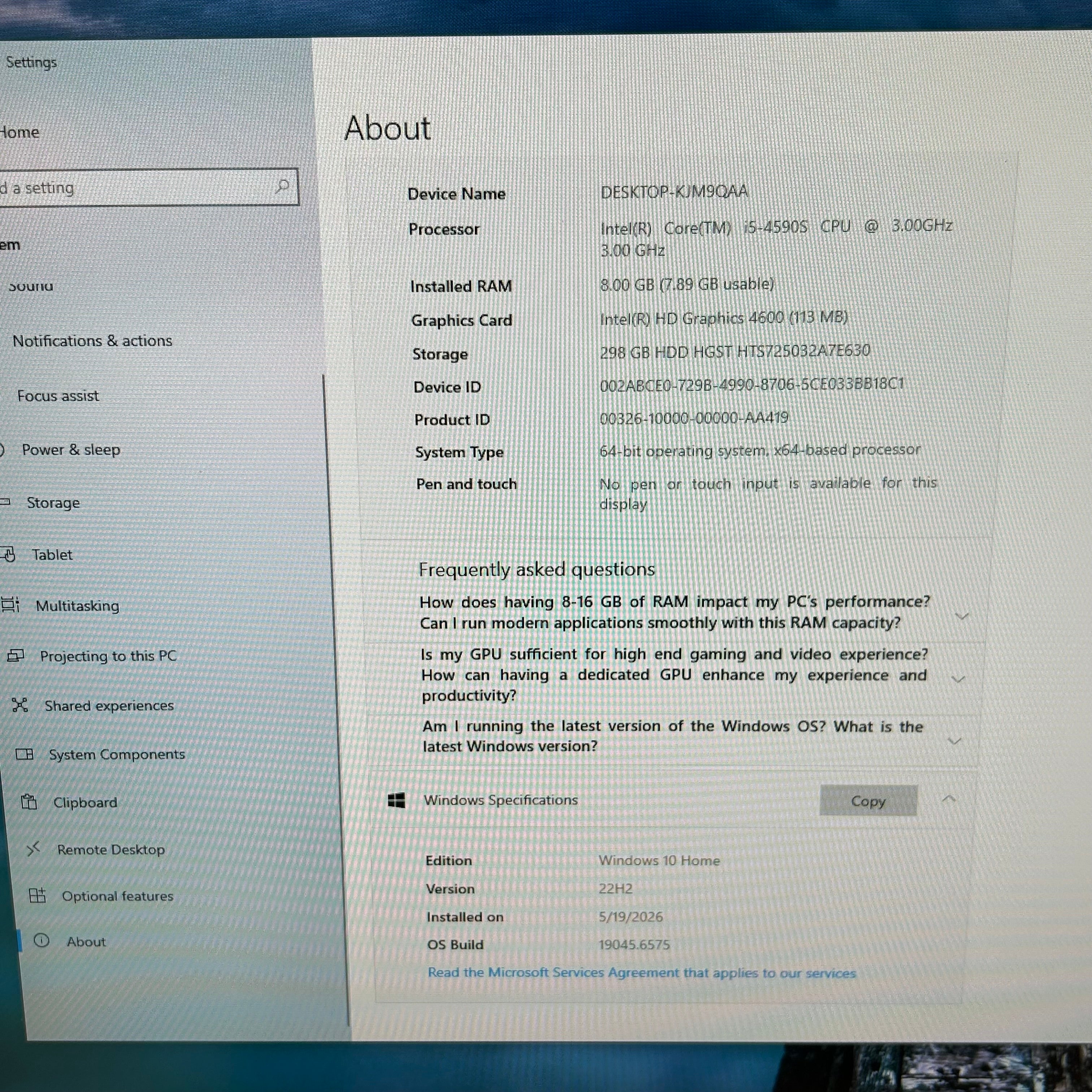This screenshot has height=1092, width=1092.
Task: Select the Projecting to this PC icon
Action: [x=16, y=656]
